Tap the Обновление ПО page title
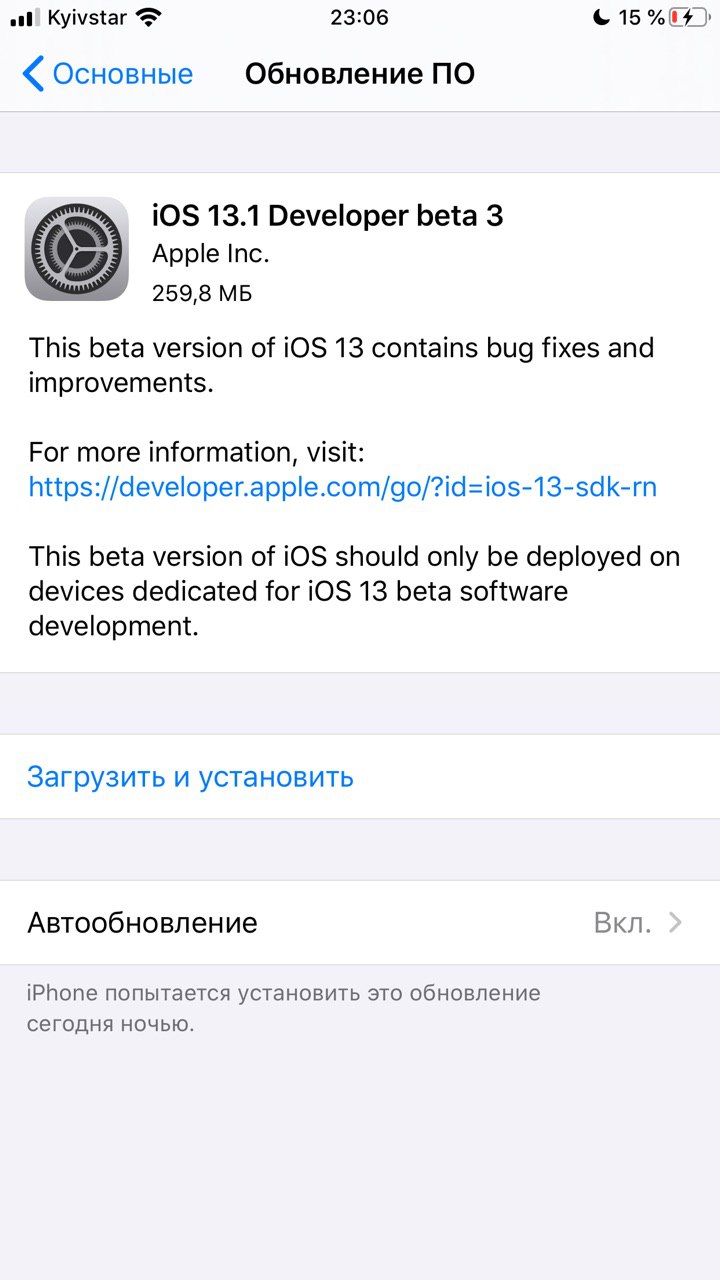 360,74
